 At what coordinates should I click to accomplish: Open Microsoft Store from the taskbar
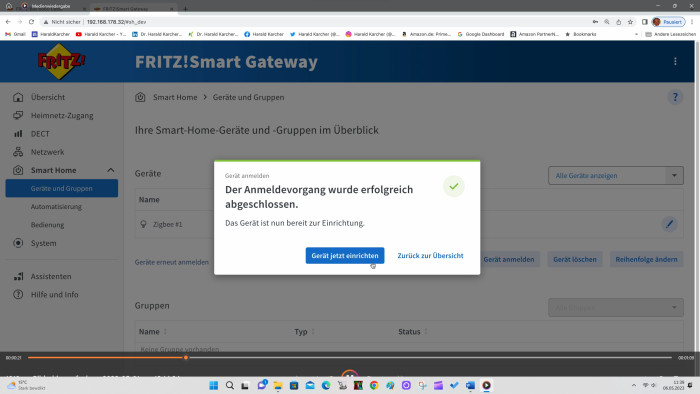(294, 385)
